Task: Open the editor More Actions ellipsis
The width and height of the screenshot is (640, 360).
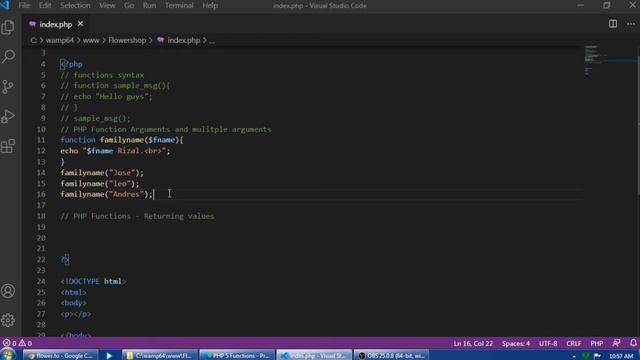Action: (631, 24)
